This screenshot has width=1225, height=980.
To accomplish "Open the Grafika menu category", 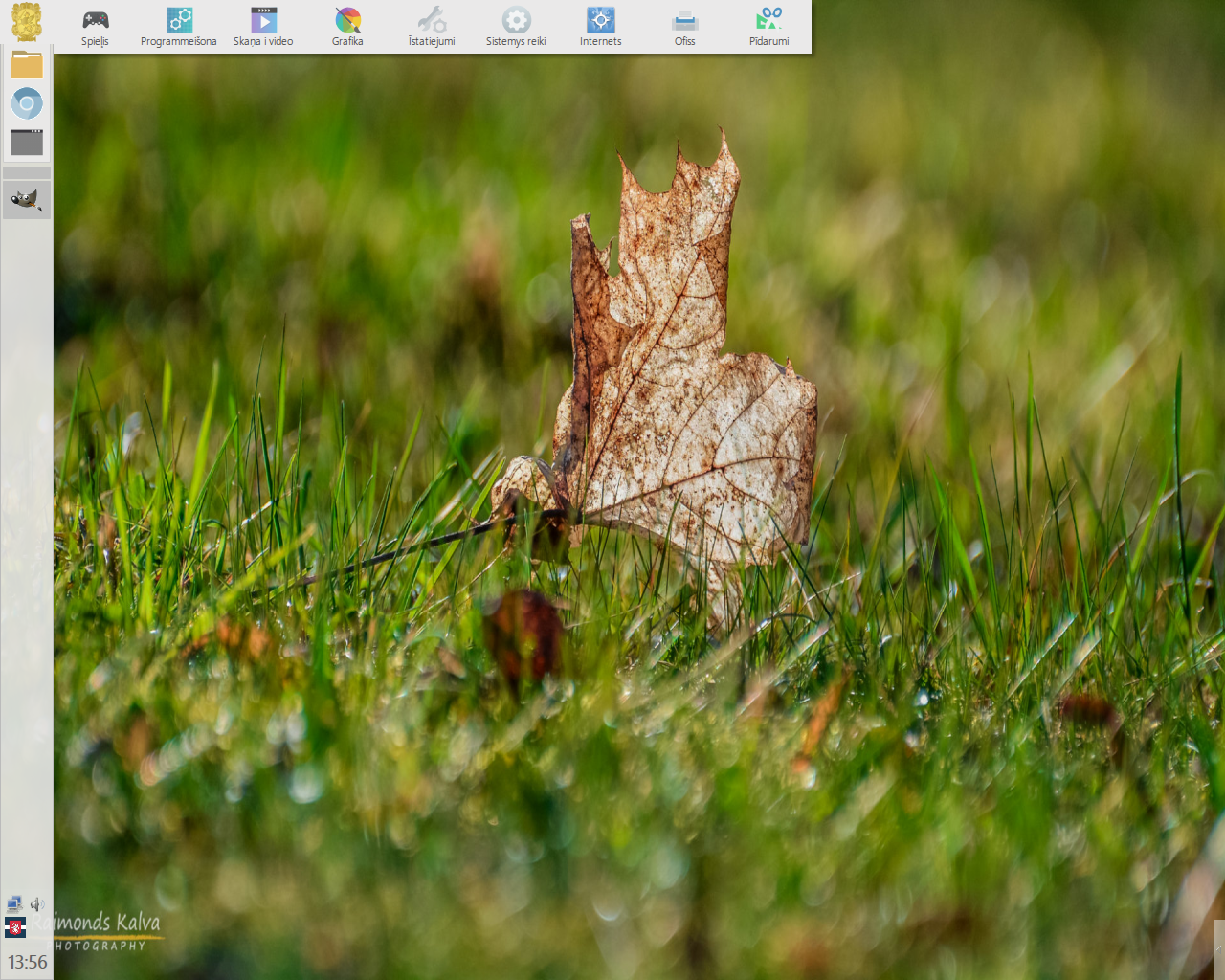I will point(347,27).
